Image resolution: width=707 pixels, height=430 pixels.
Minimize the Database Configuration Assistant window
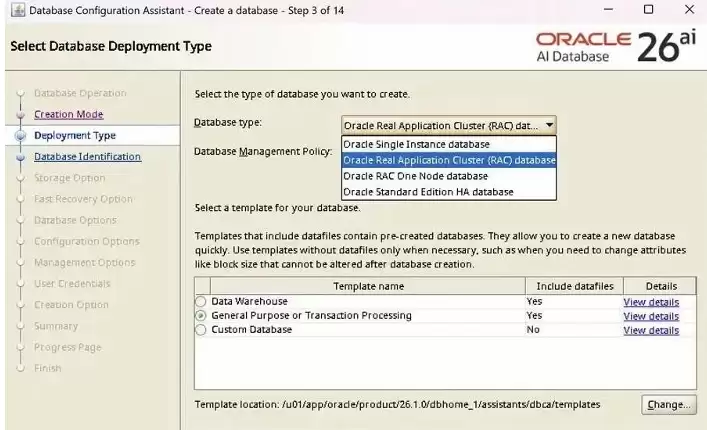608,9
